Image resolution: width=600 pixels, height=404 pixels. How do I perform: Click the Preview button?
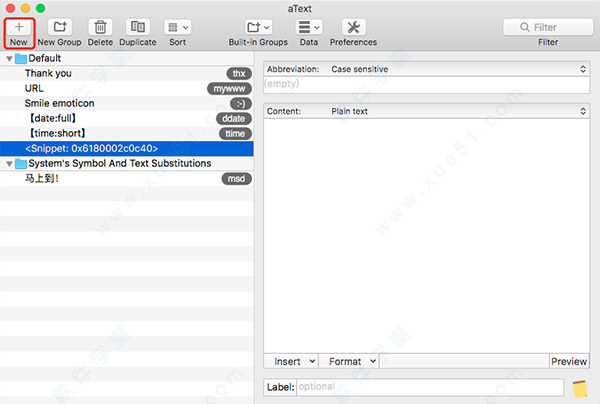569,362
